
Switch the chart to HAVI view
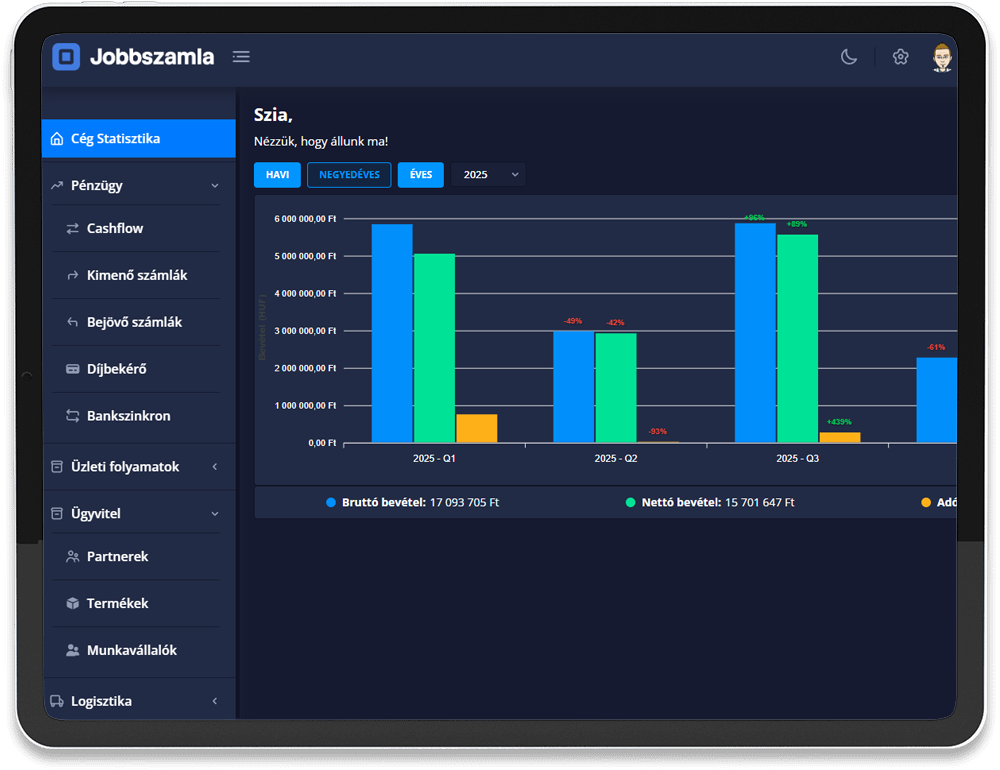[277, 175]
